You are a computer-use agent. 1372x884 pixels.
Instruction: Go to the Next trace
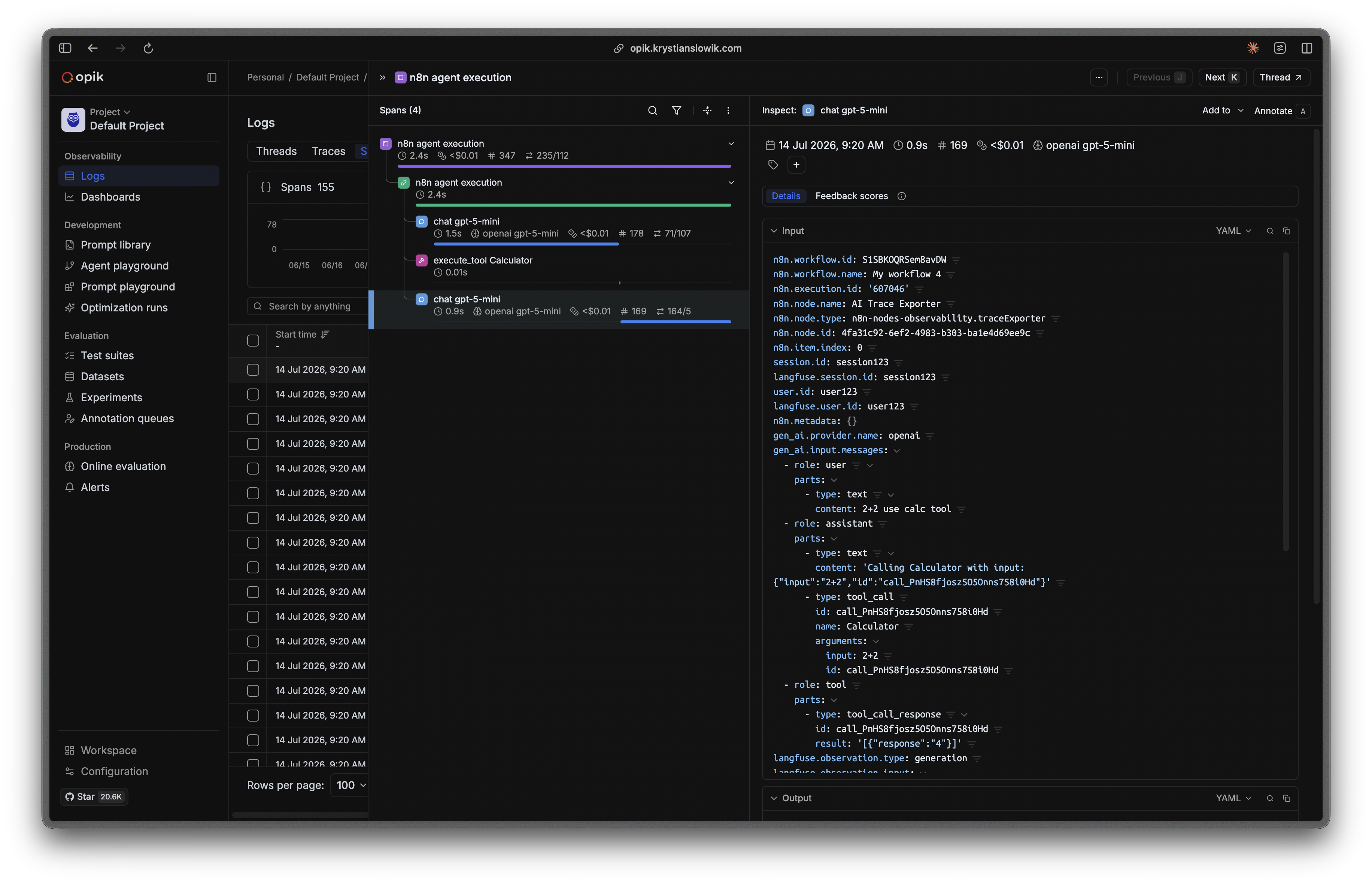point(1222,77)
